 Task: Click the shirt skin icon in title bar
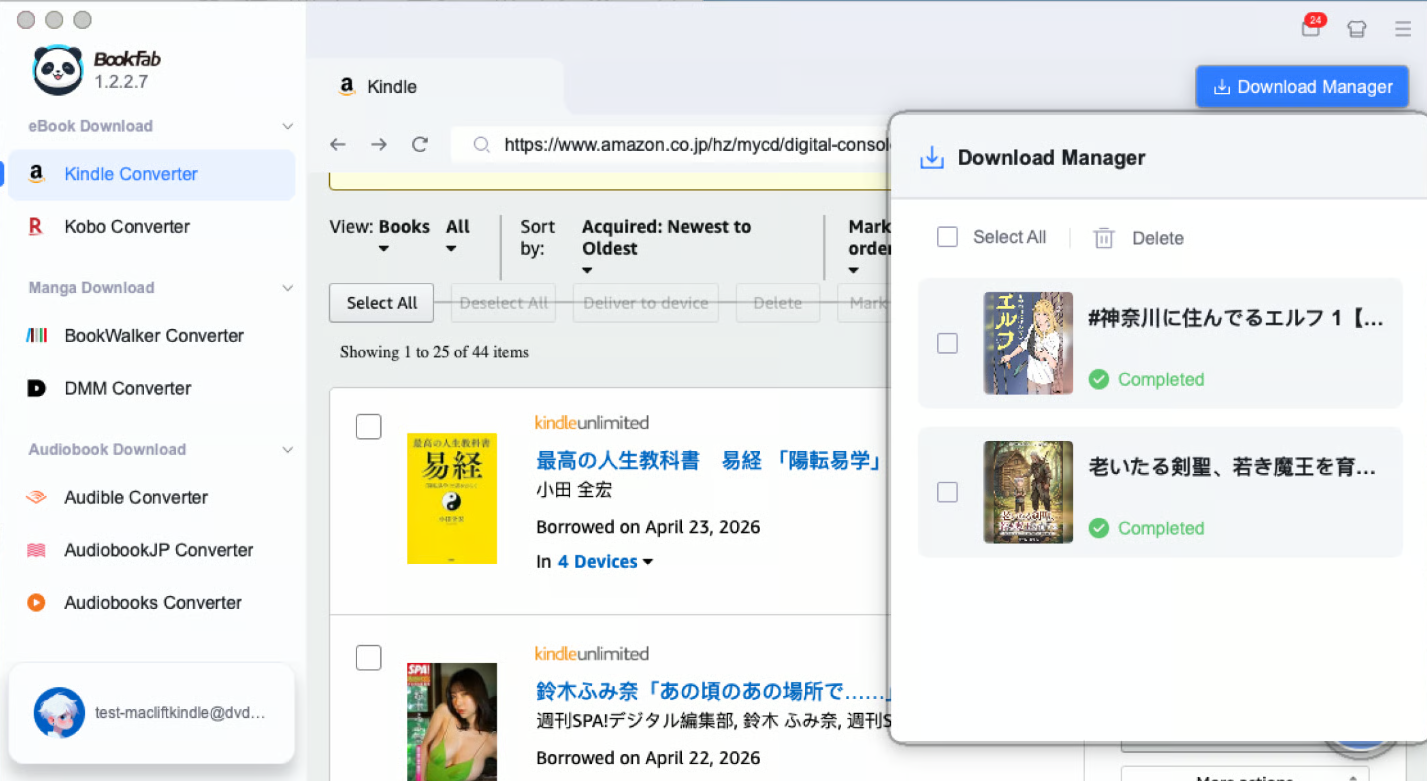coord(1356,29)
